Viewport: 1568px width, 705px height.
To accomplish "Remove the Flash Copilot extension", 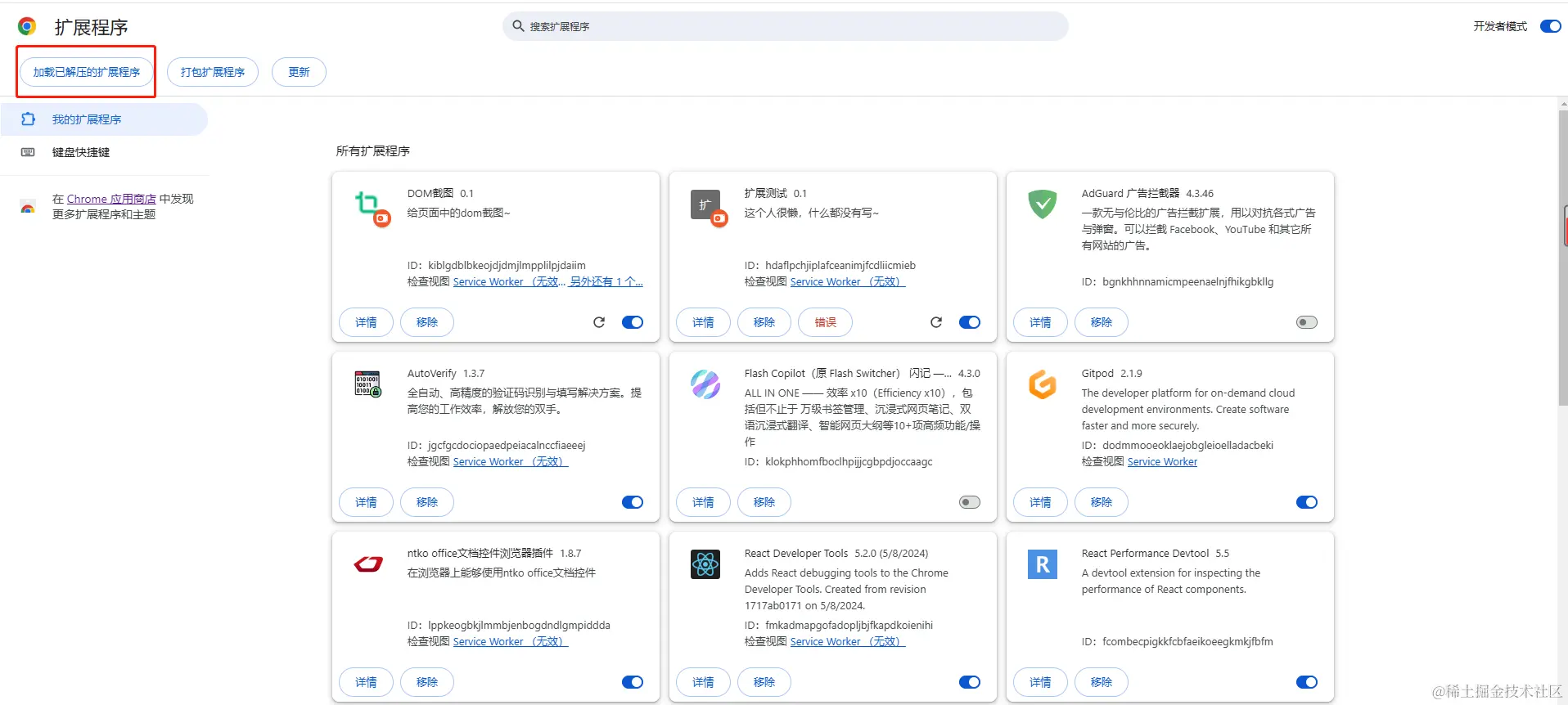I will (x=764, y=502).
